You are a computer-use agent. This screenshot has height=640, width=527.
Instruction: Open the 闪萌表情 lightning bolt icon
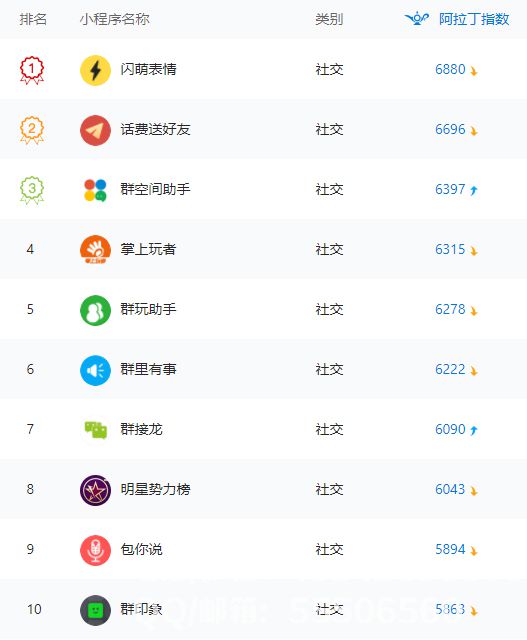95,70
